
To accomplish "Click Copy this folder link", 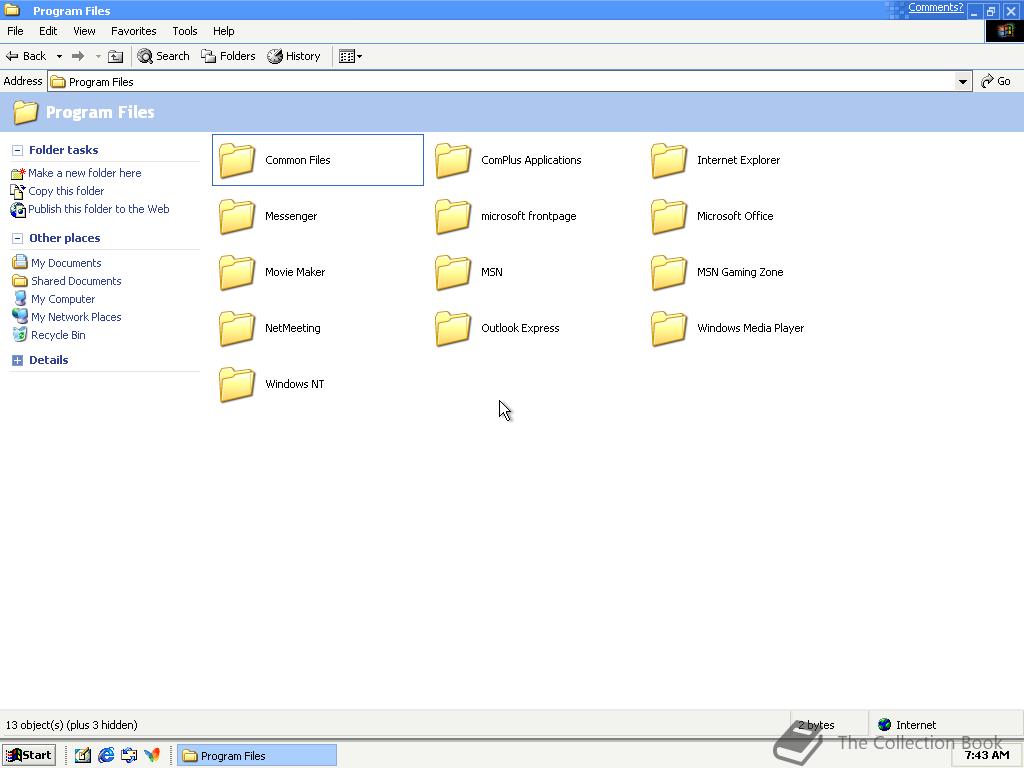I will tap(66, 191).
